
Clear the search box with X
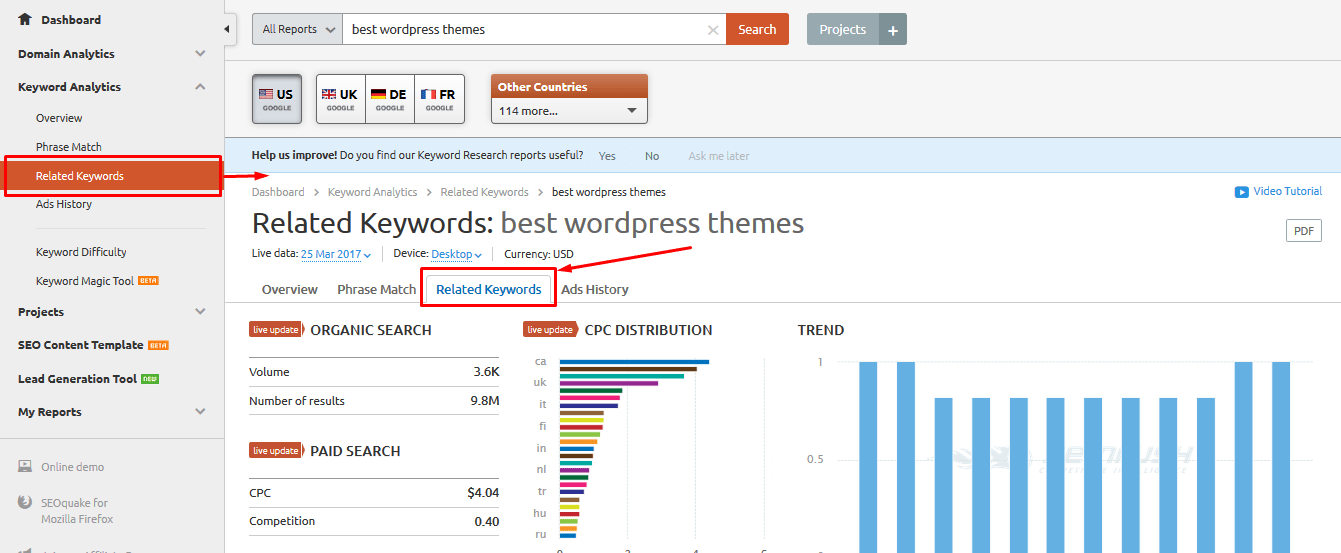[713, 30]
